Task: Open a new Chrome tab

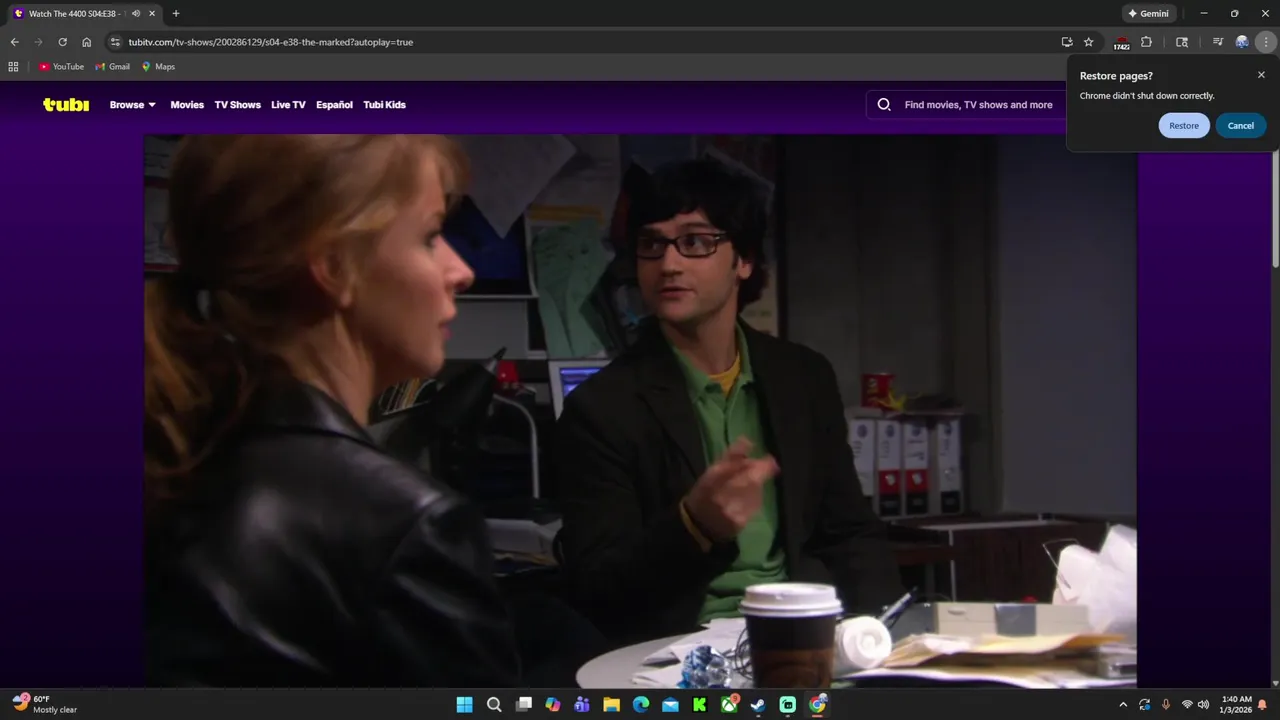Action: click(x=176, y=14)
